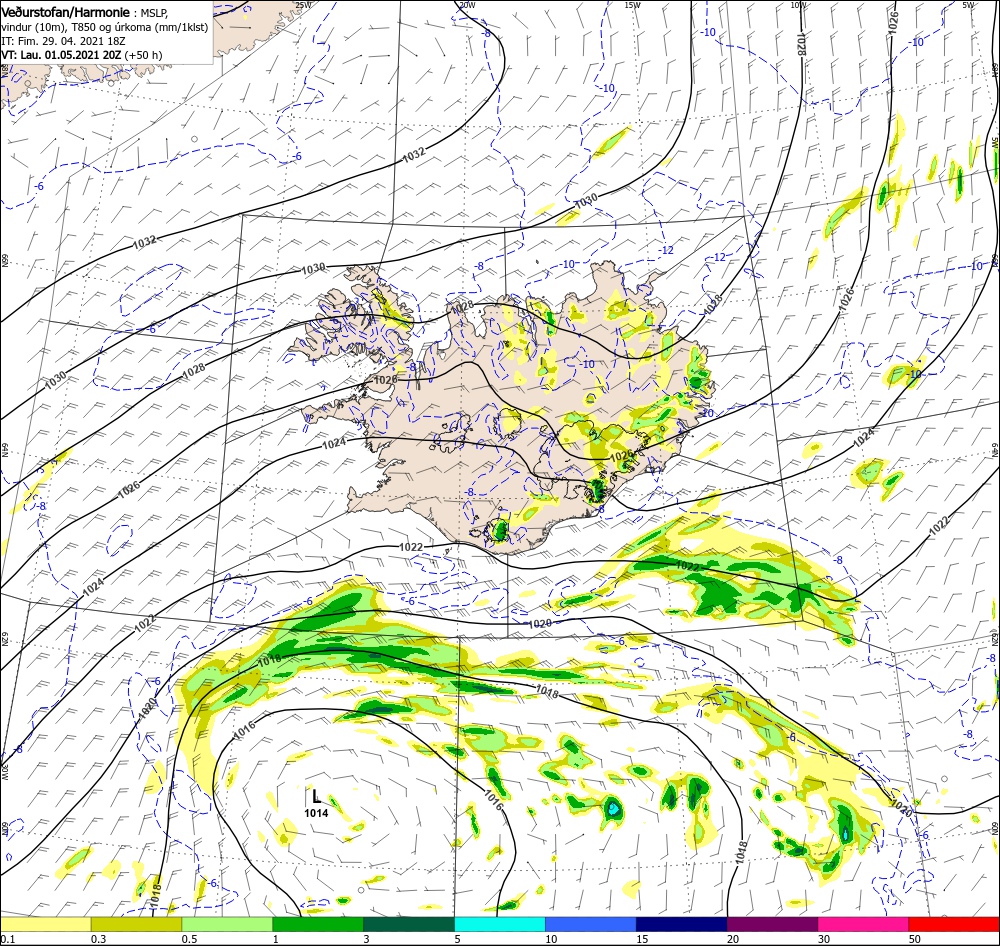The width and height of the screenshot is (1000, 946).
Task: Click the 10W longitude label
Action: tap(798, 4)
